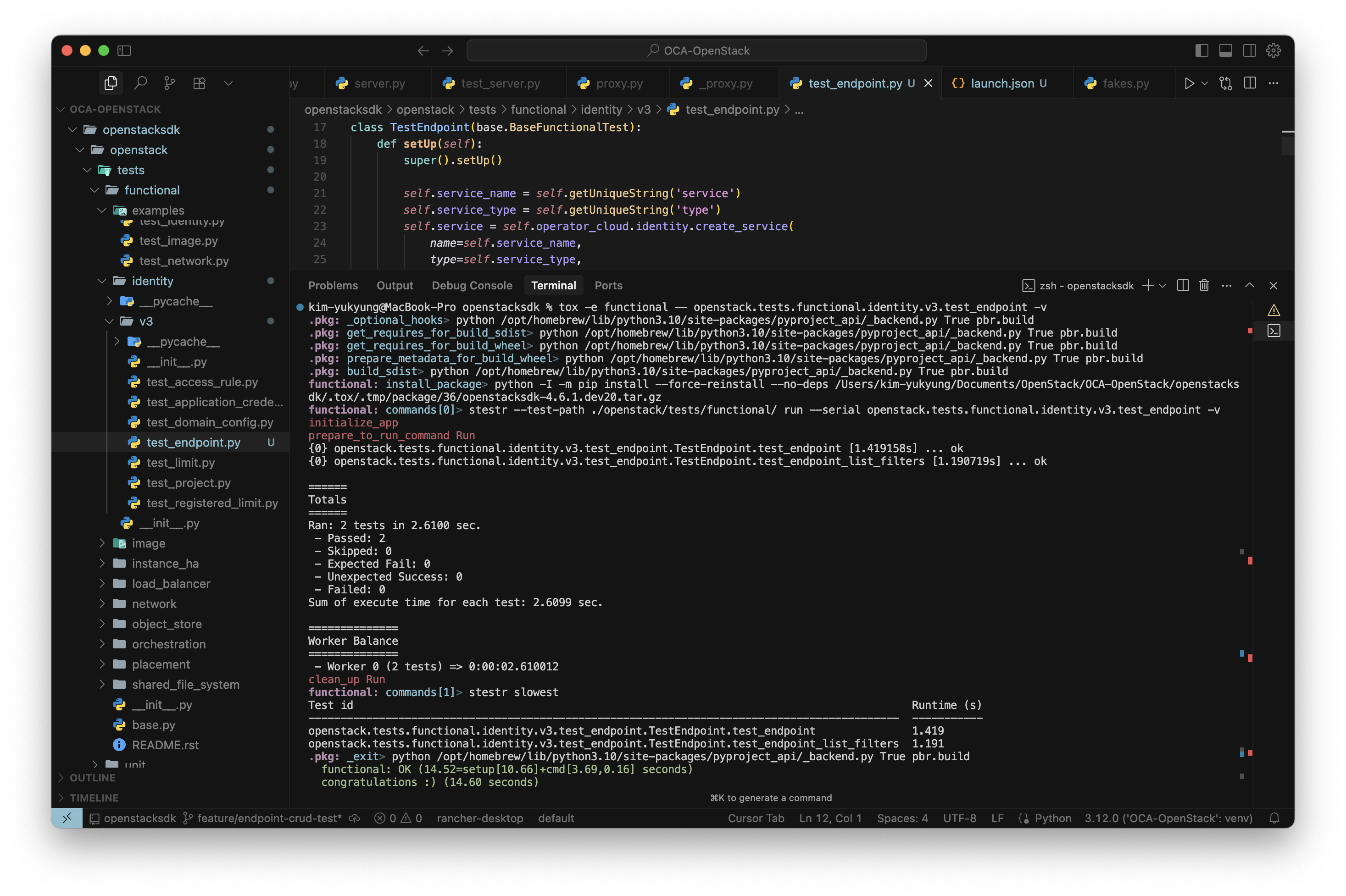Toggle bottom panel layout icon
Viewport: 1346px width, 896px height.
1225,50
